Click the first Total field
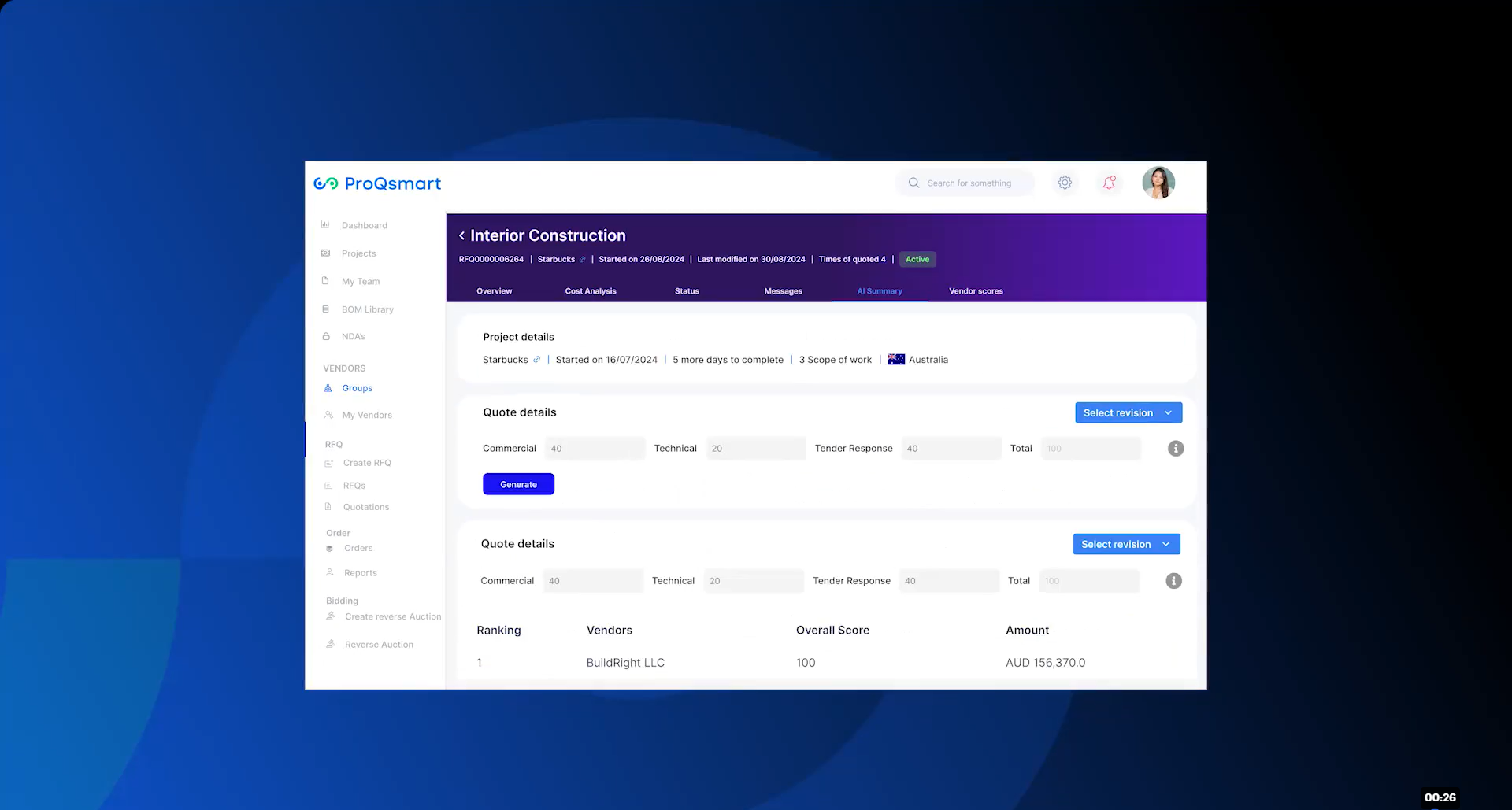The width and height of the screenshot is (1512, 810). (1091, 449)
